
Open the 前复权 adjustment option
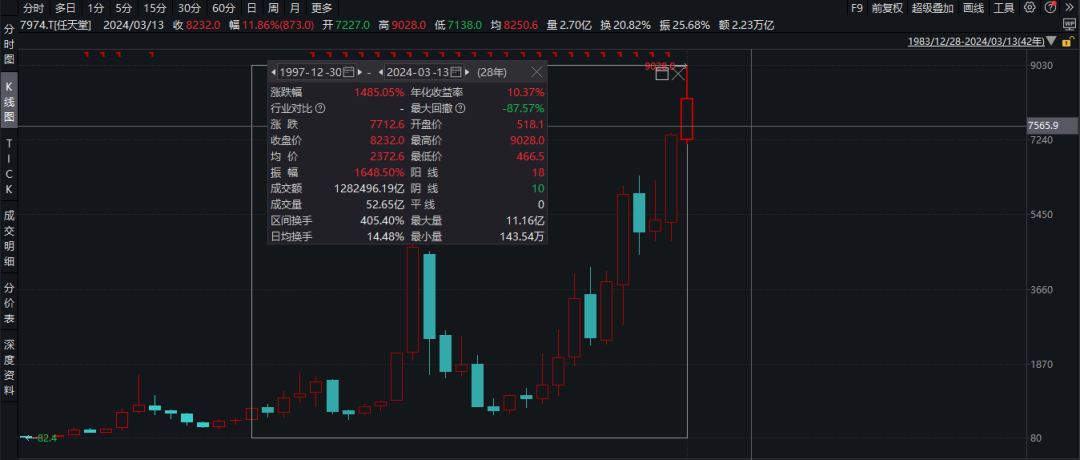click(887, 8)
